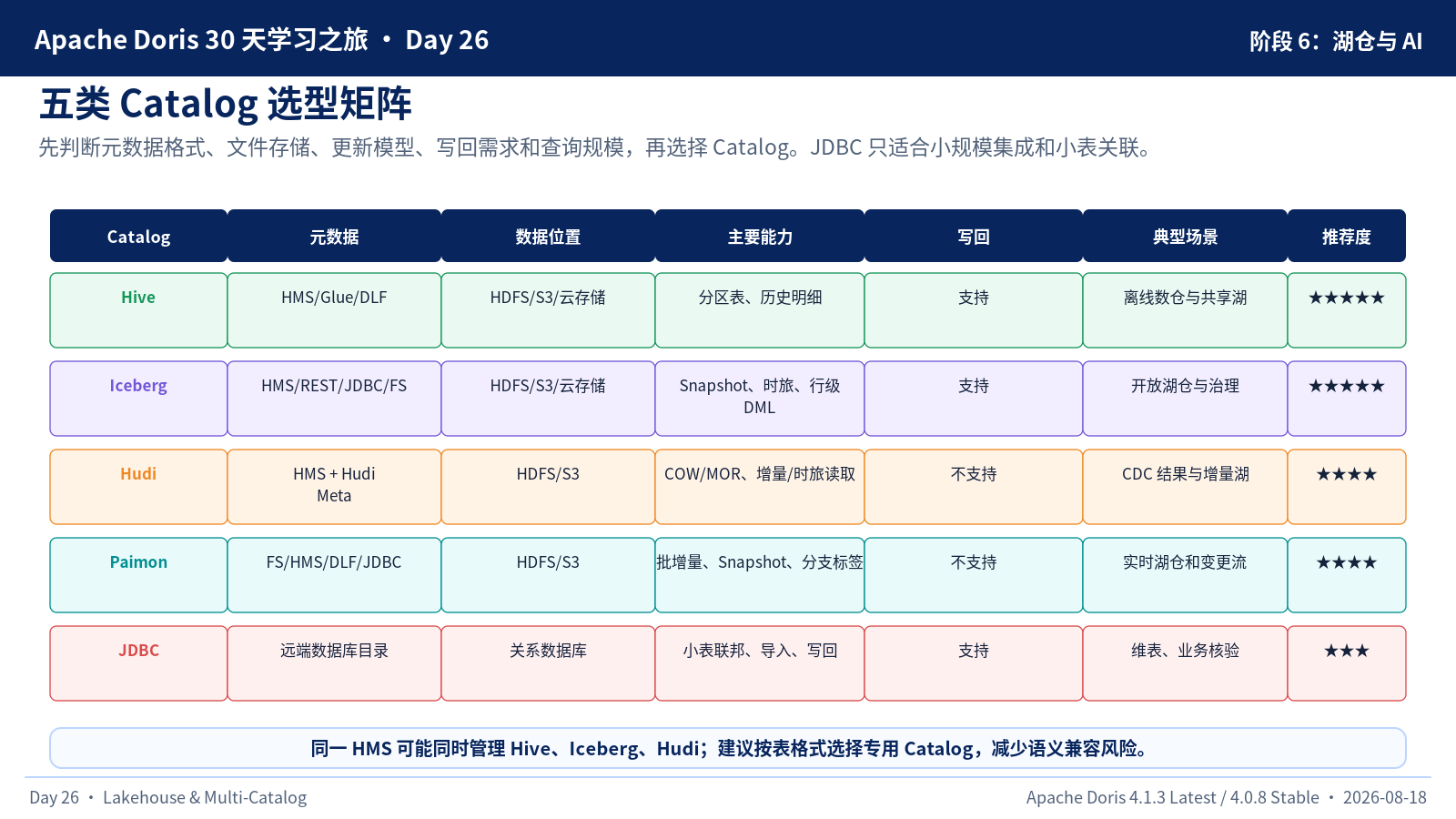This screenshot has width=1456, height=819.
Task: Select the JDBC catalog cell
Action: tap(138, 663)
